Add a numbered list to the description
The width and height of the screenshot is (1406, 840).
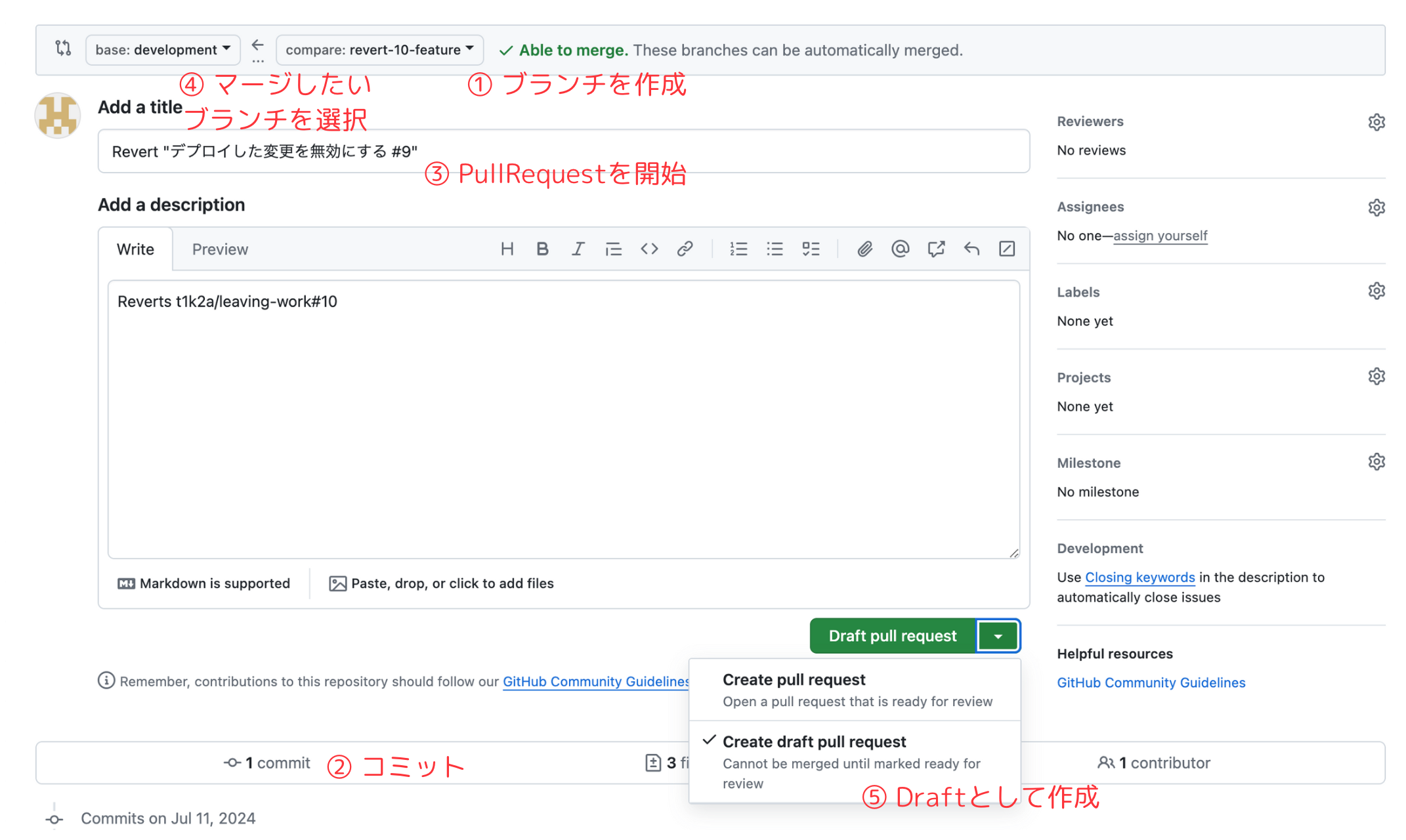(x=738, y=249)
